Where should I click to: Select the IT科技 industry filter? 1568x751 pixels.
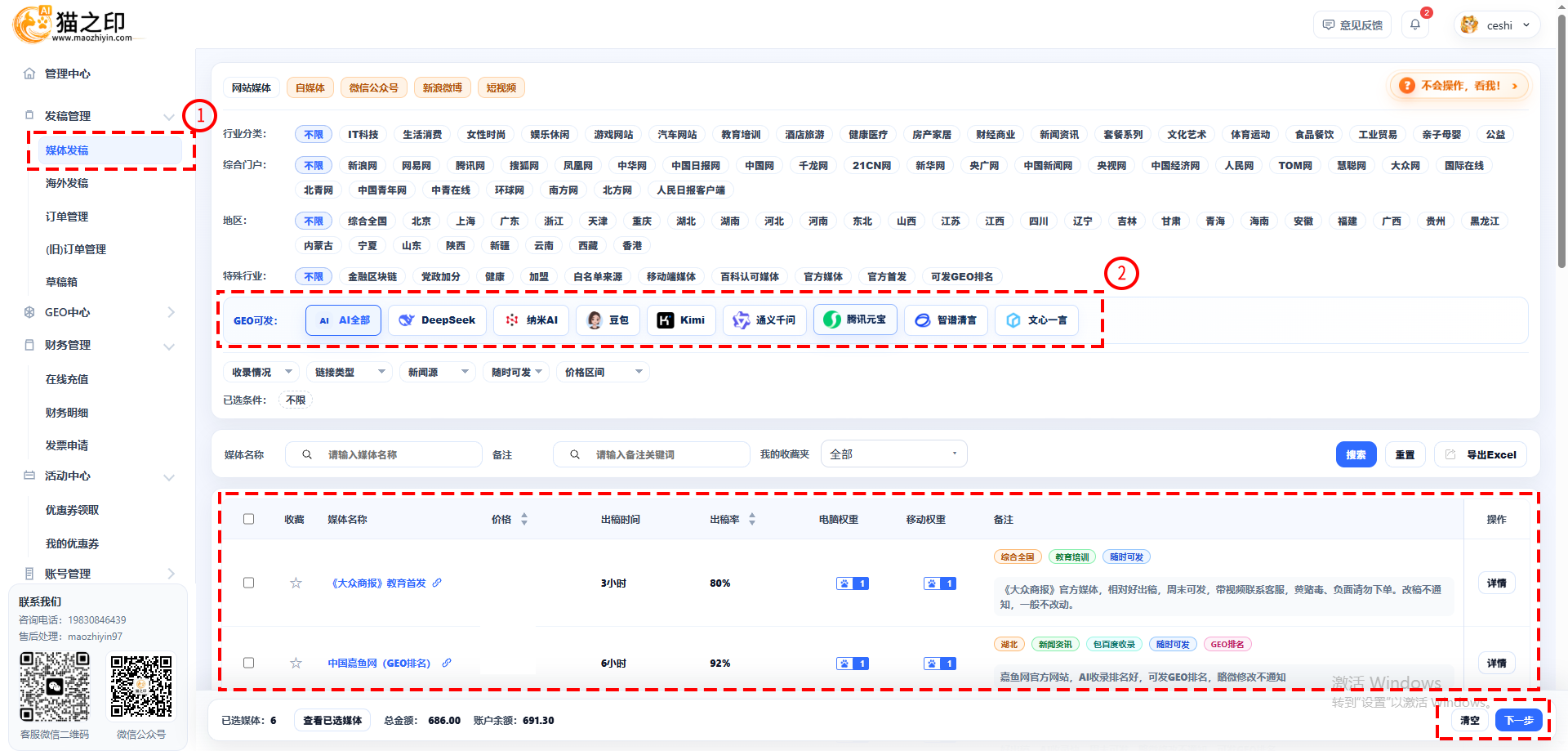tap(363, 135)
